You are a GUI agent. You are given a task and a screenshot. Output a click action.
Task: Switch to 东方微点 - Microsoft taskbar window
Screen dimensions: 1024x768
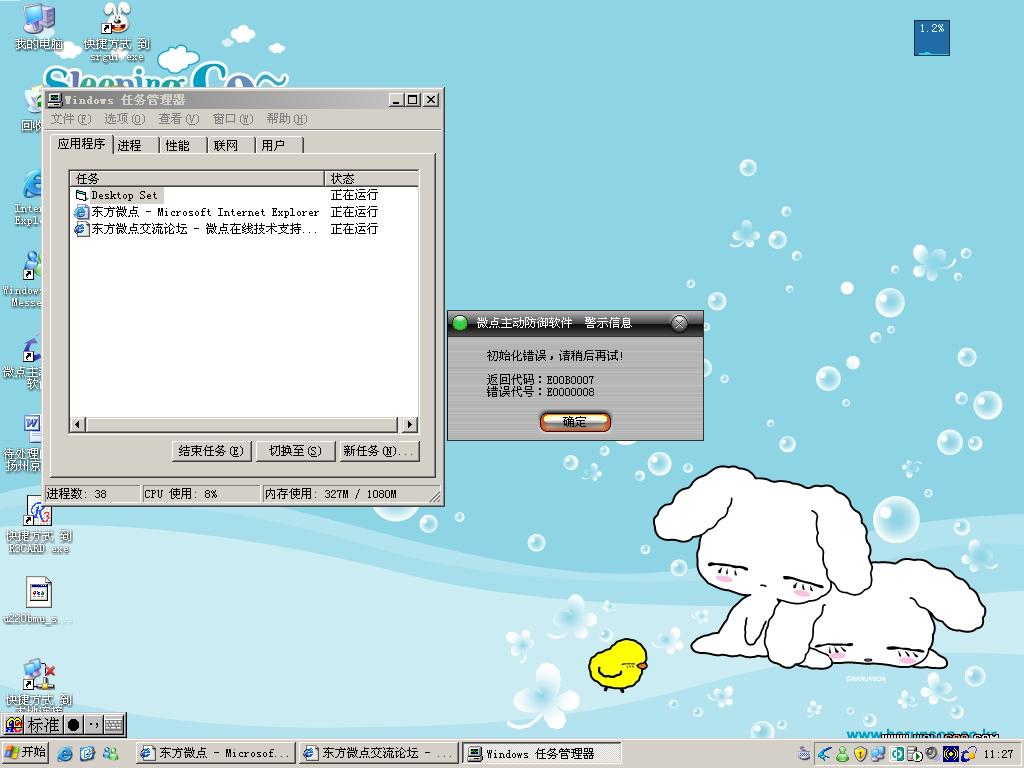click(x=216, y=753)
